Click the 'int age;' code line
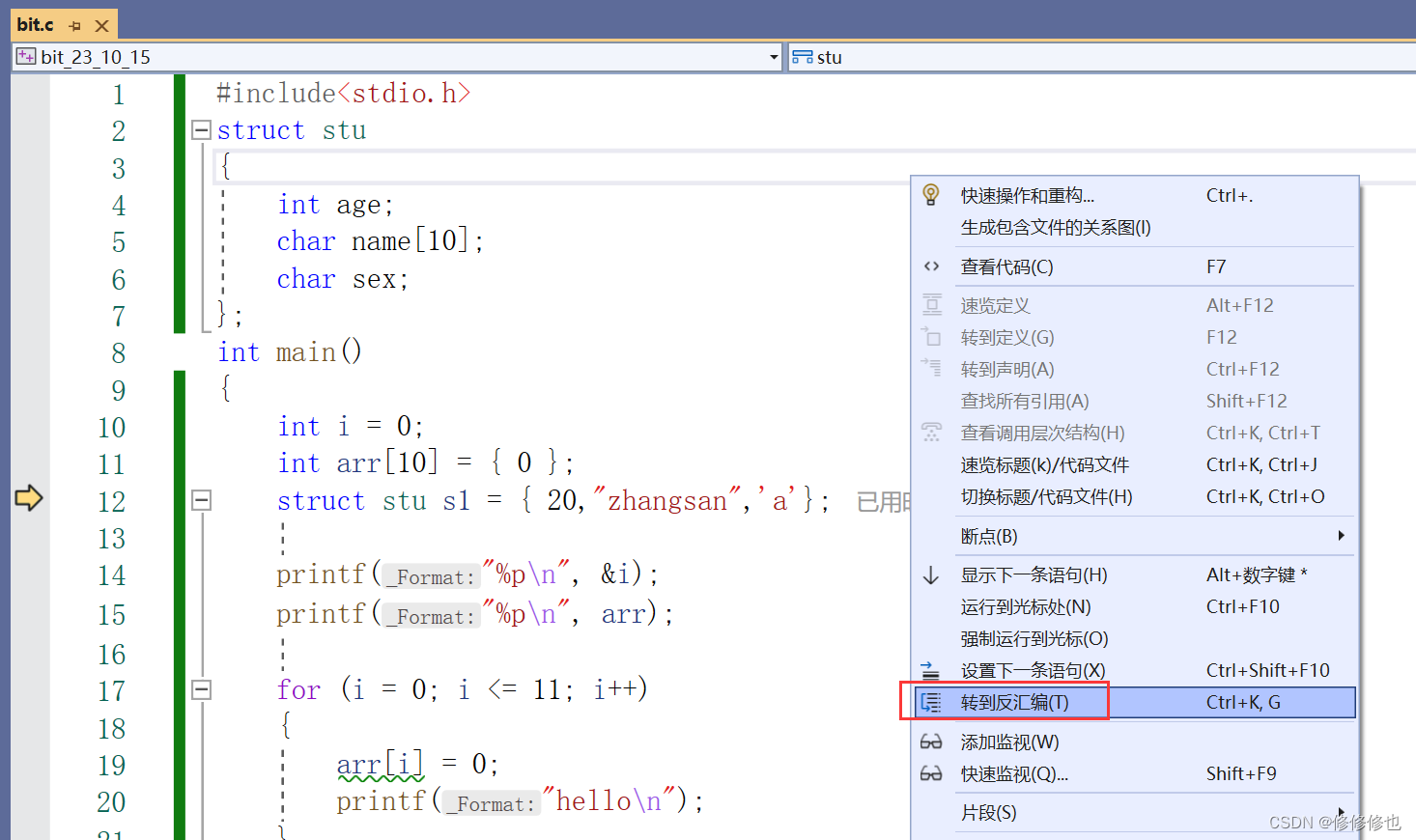The image size is (1416, 840). tap(335, 205)
